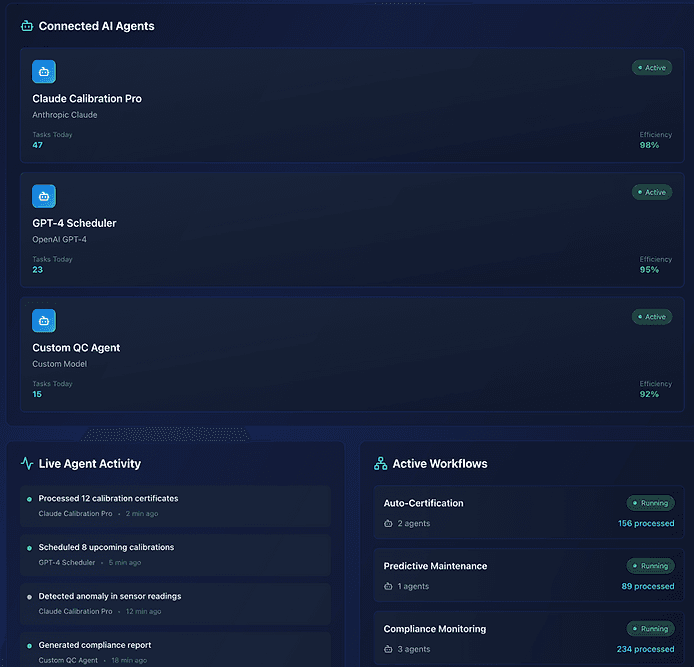Click GPT-4 Scheduler name under scheduled calibrations

(x=67, y=563)
